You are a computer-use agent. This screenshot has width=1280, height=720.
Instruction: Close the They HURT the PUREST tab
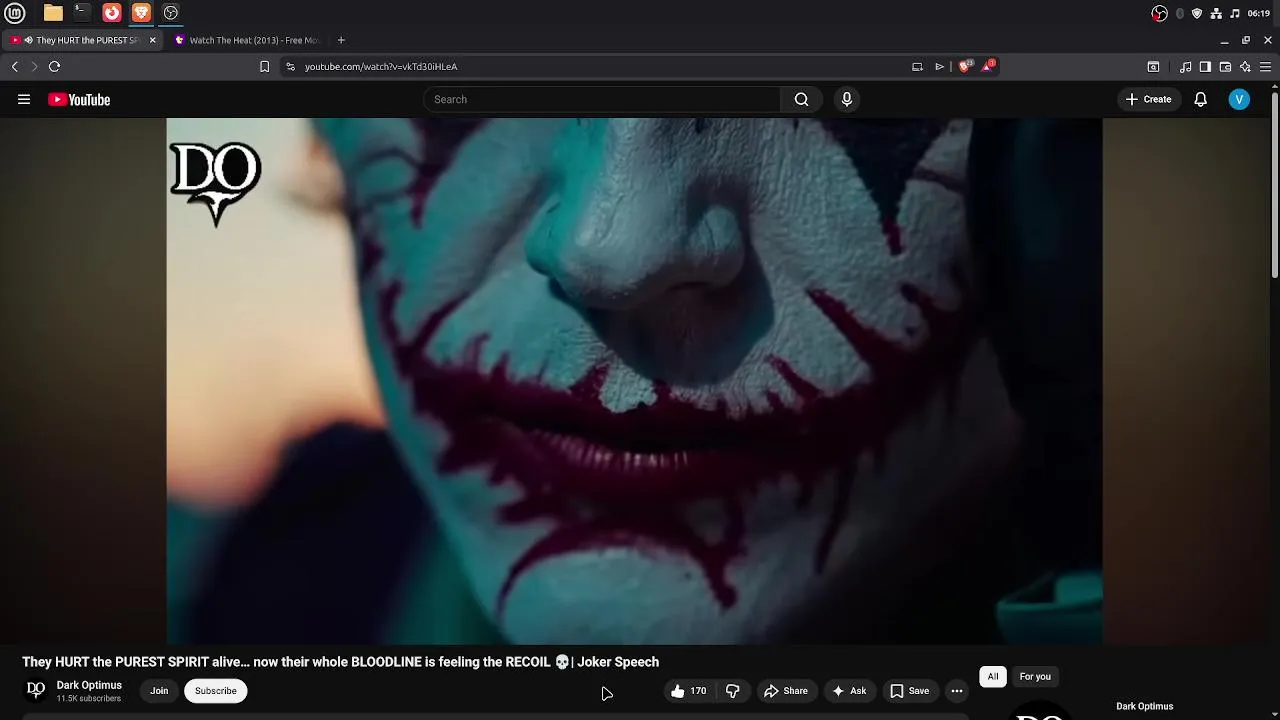point(152,40)
